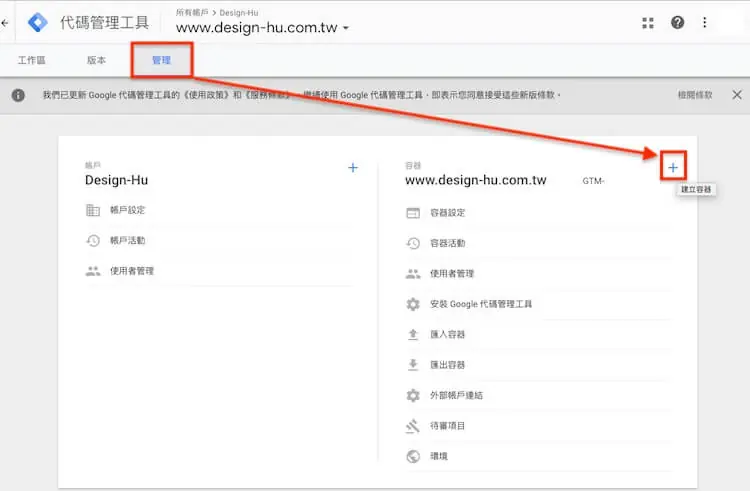Click the container 使用者管理 people icon

click(x=413, y=274)
